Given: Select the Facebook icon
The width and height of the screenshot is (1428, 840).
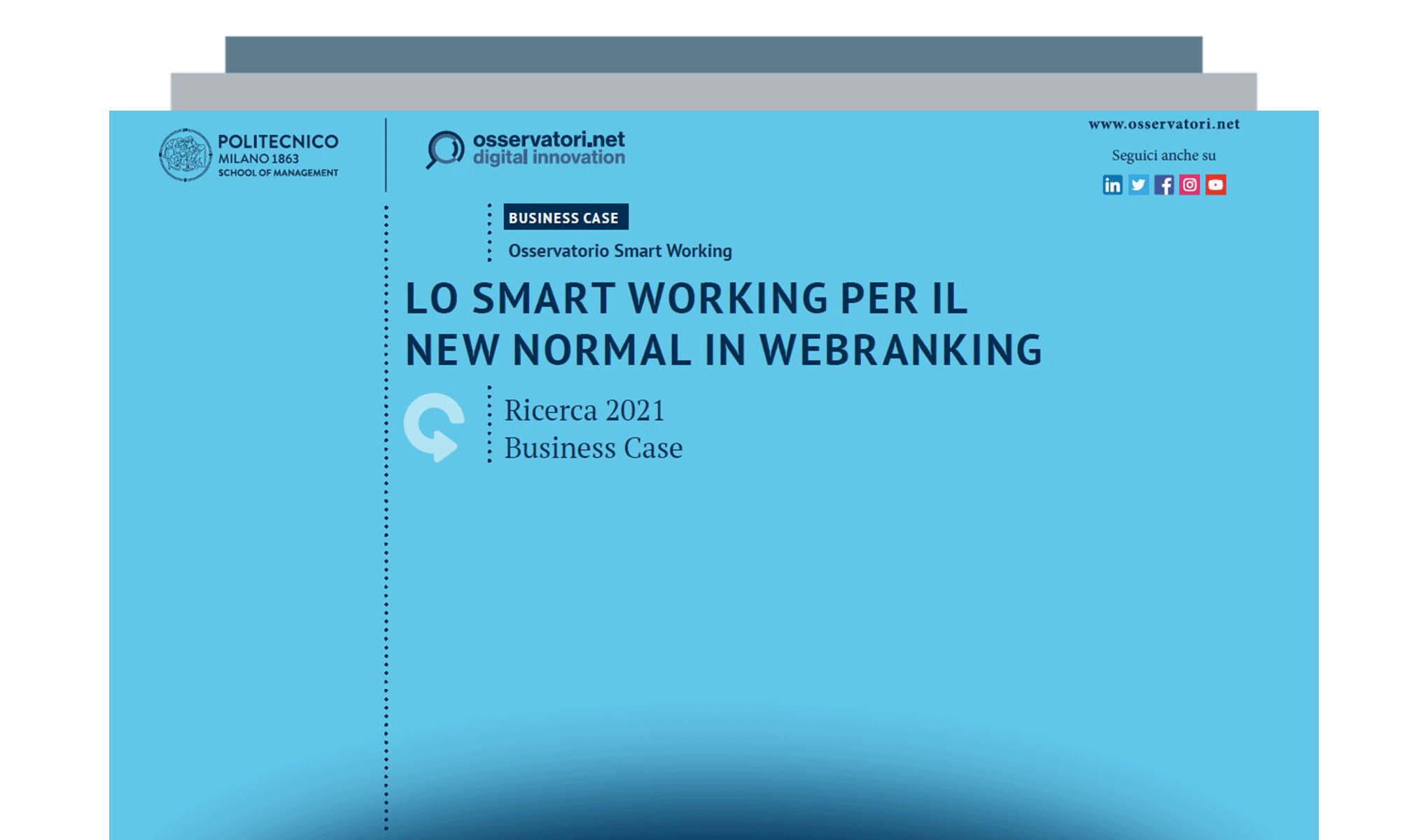Looking at the screenshot, I should (1164, 185).
